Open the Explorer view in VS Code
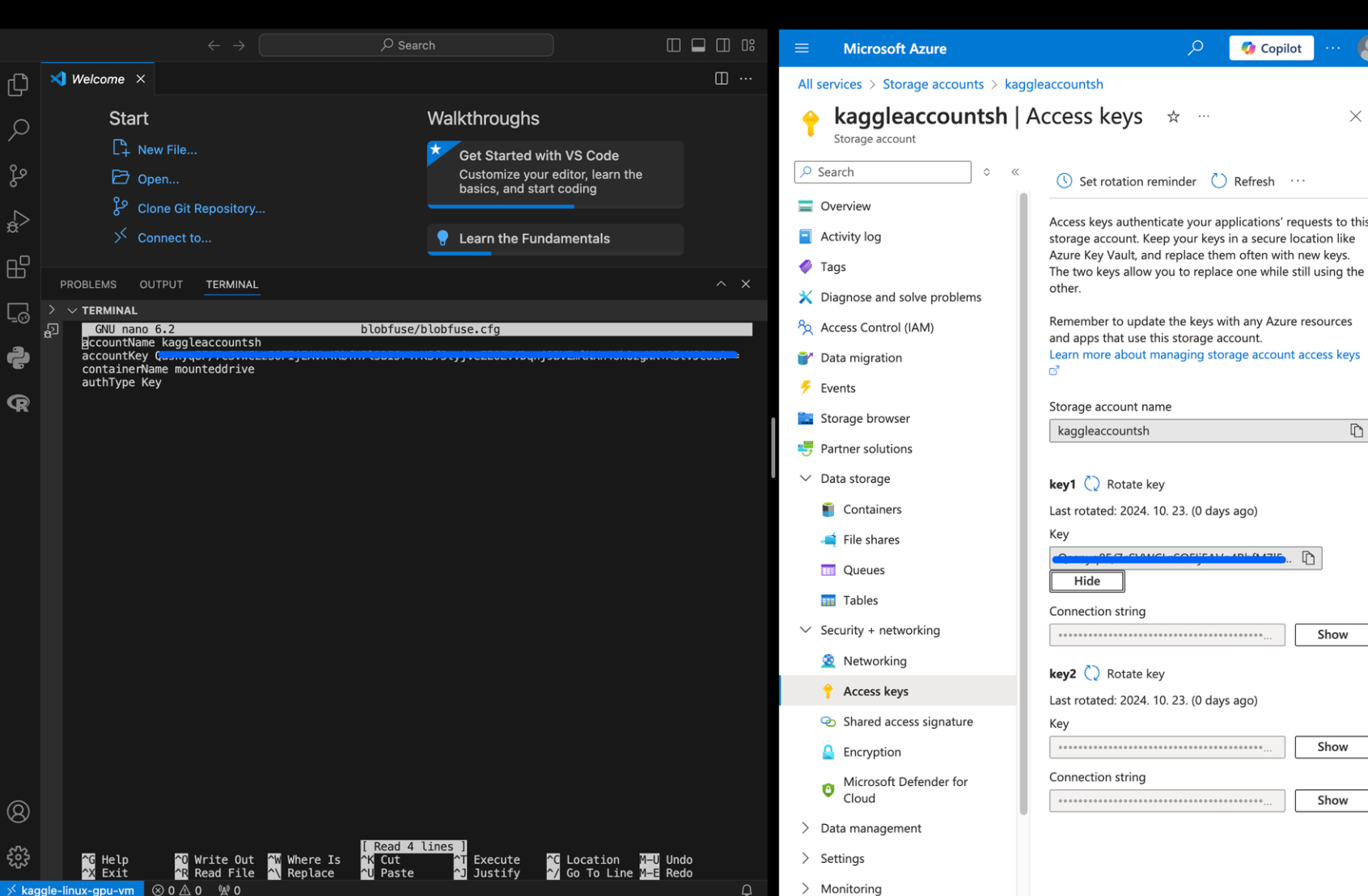This screenshot has height=896, width=1368. point(18,84)
